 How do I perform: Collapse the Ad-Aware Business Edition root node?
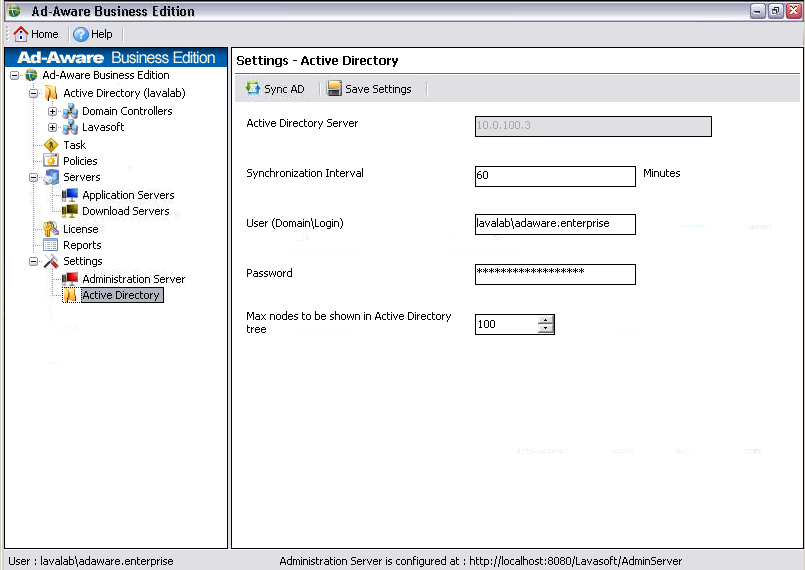coord(14,75)
